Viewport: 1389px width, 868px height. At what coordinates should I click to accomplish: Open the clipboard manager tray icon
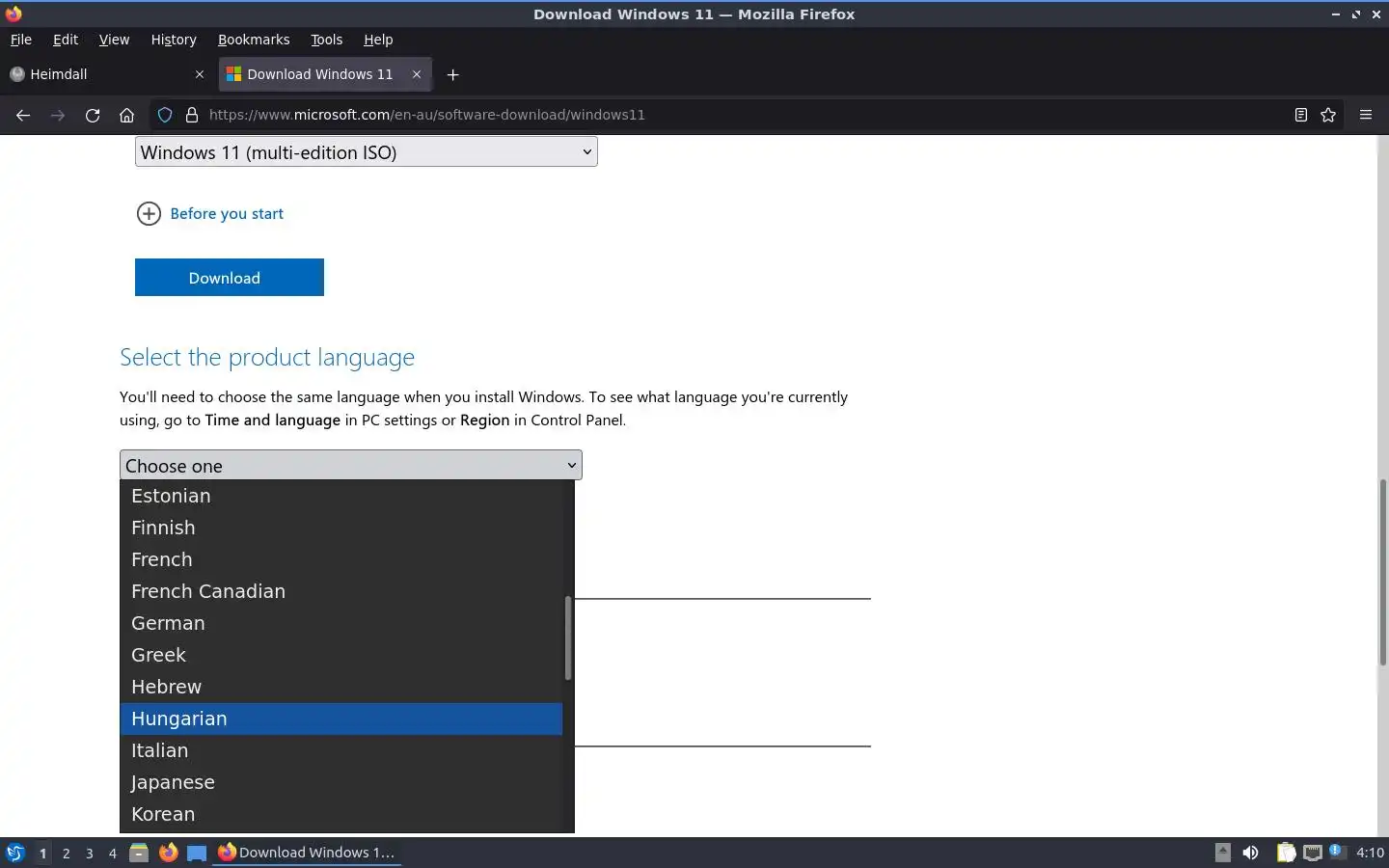click(x=1286, y=853)
